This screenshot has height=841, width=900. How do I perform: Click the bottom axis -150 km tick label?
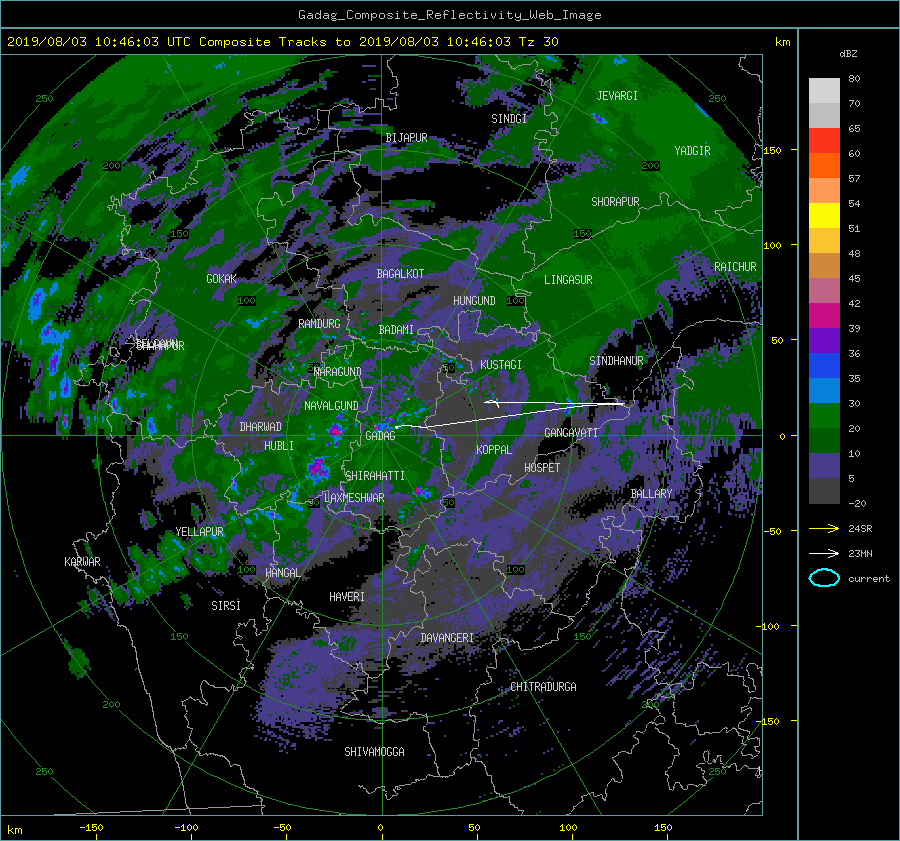tap(91, 827)
